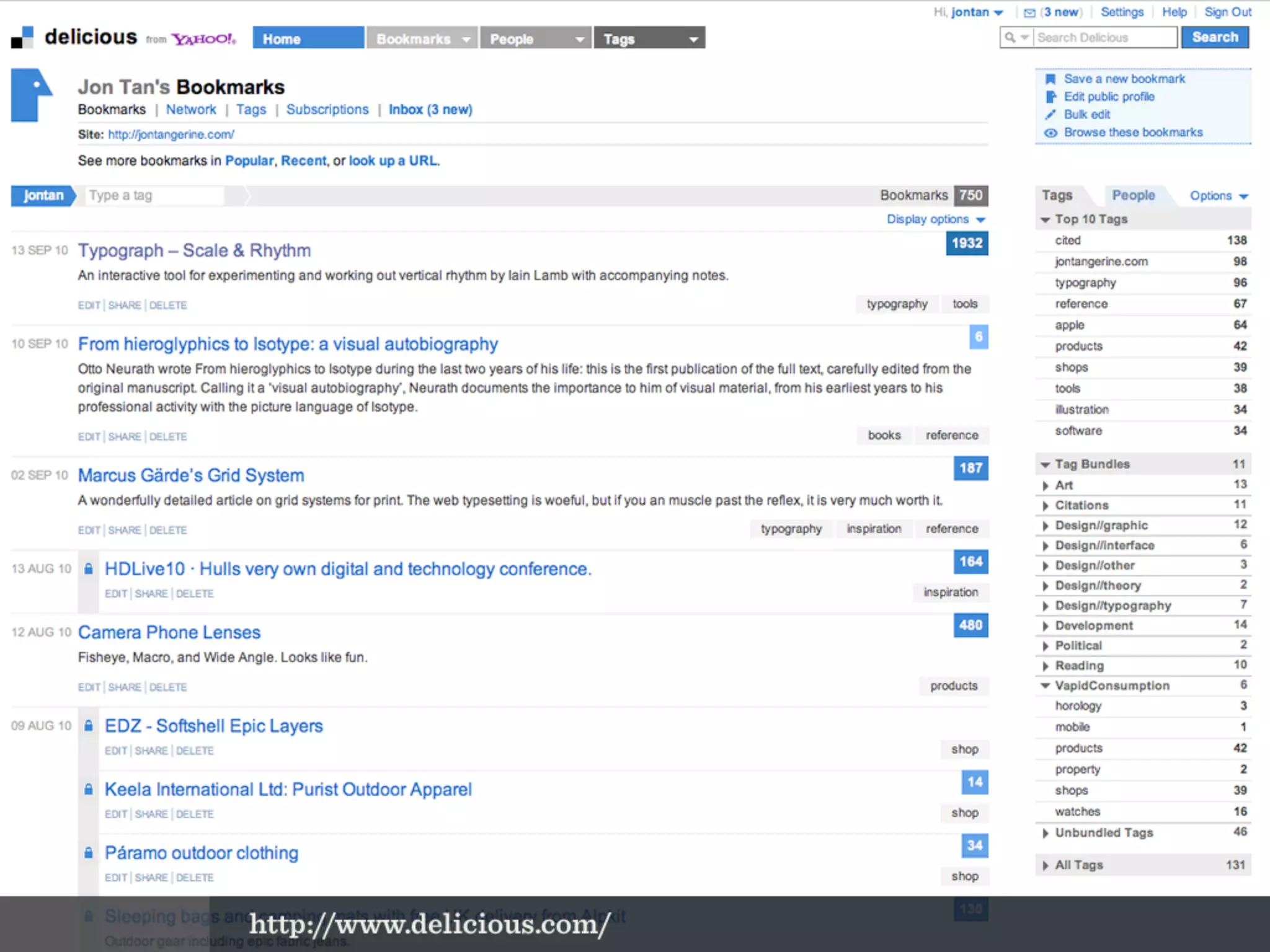Click the Bulk edit pencil icon
The image size is (1270, 952).
1050,115
